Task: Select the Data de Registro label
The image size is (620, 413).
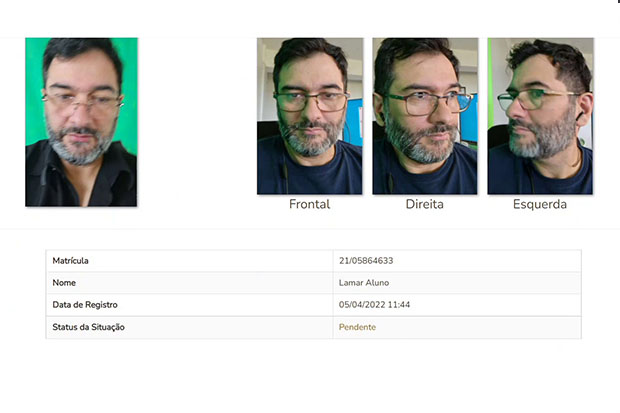Action: click(85, 305)
